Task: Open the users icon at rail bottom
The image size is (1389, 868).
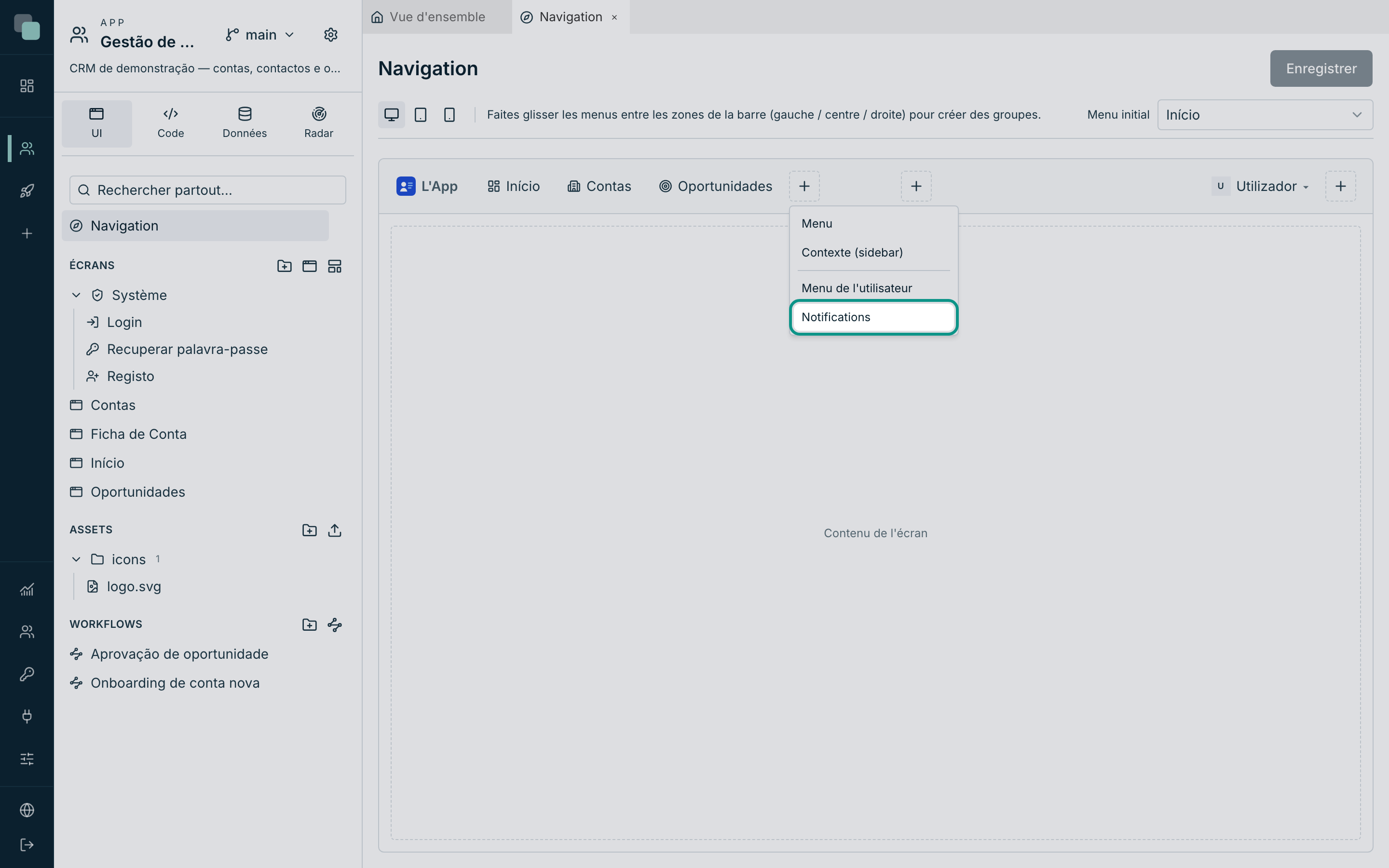Action: pyautogui.click(x=27, y=632)
